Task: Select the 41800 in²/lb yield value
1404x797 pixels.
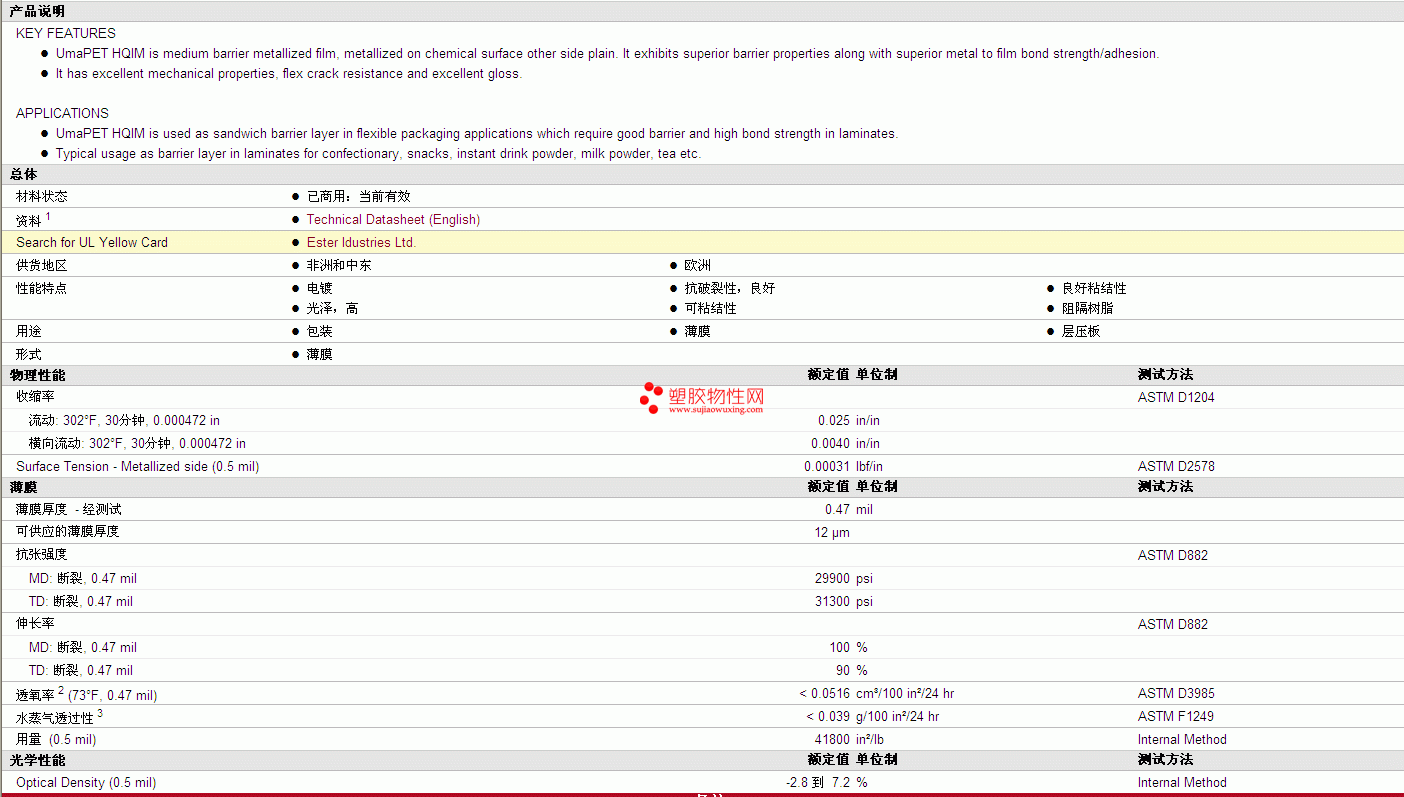Action: coord(848,740)
